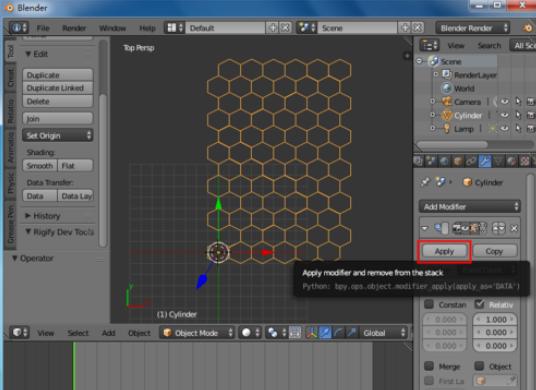Switch to the Relations tool shelf tab
The width and height of the screenshot is (536, 390).
point(11,111)
